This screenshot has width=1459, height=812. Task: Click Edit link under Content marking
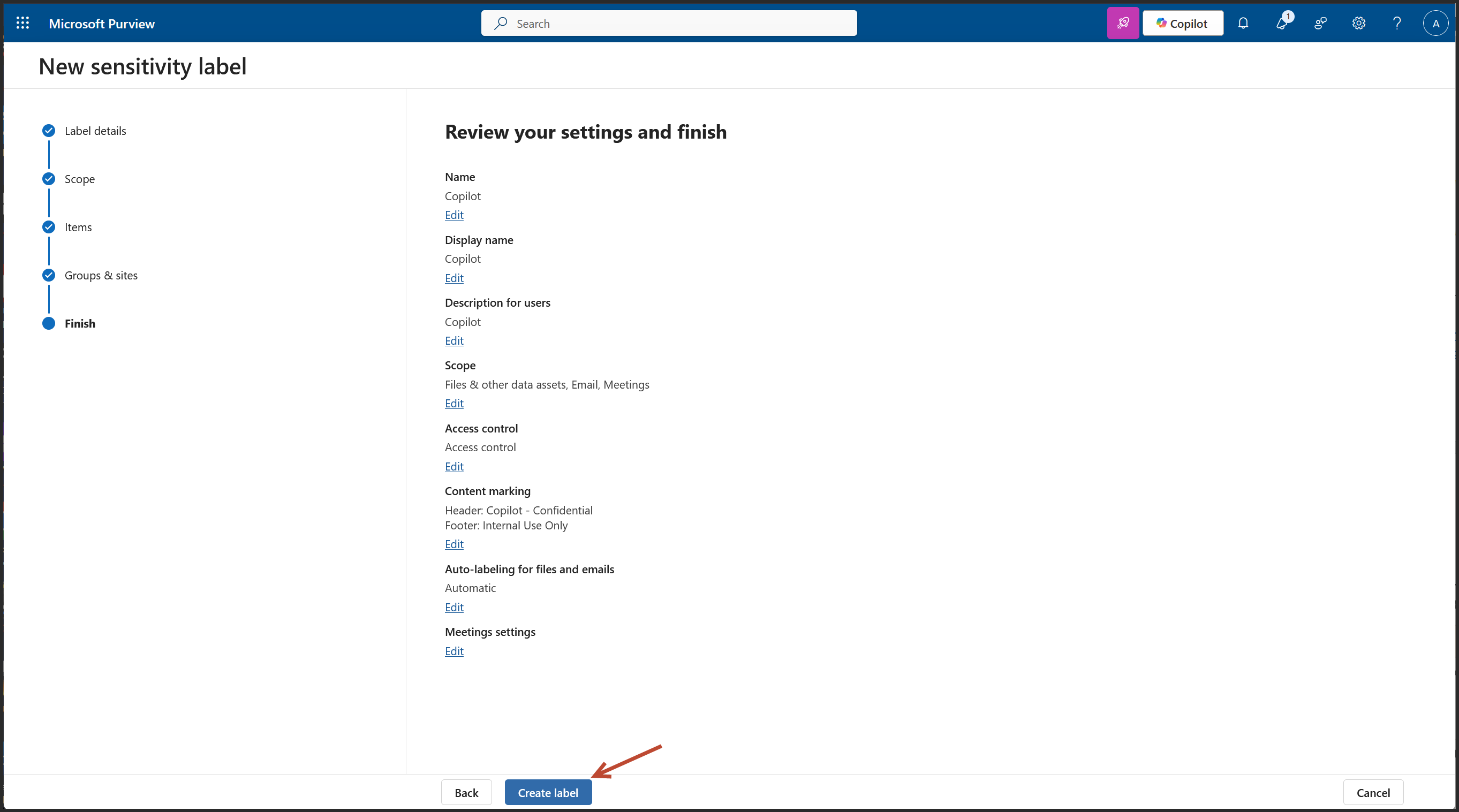pyautogui.click(x=453, y=544)
